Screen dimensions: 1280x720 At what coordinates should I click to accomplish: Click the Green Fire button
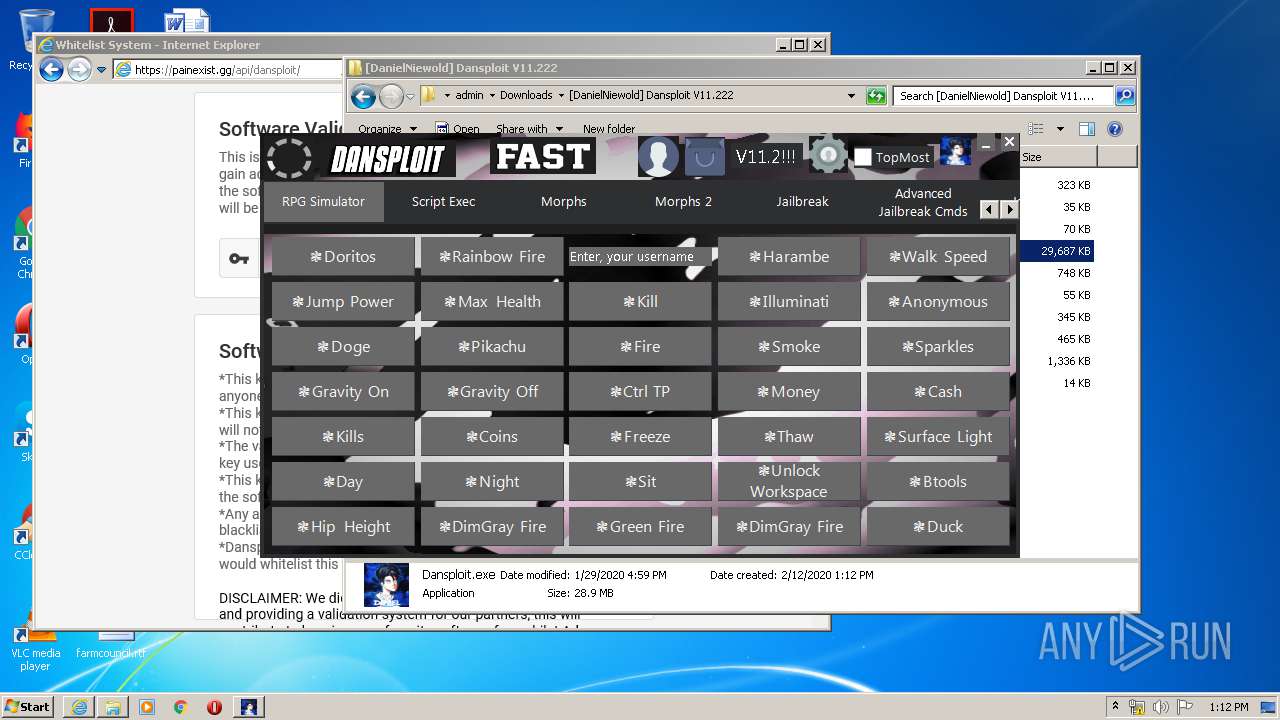click(640, 527)
